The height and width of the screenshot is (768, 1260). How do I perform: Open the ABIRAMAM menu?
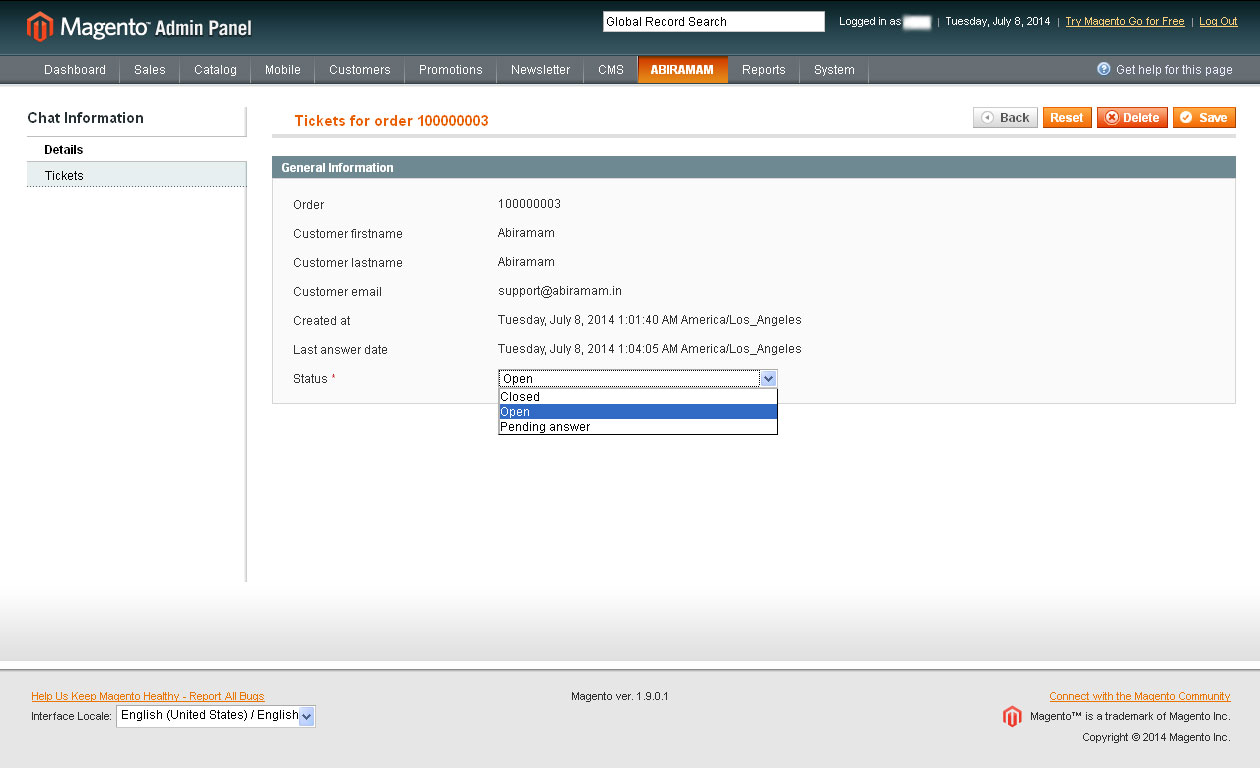[682, 70]
